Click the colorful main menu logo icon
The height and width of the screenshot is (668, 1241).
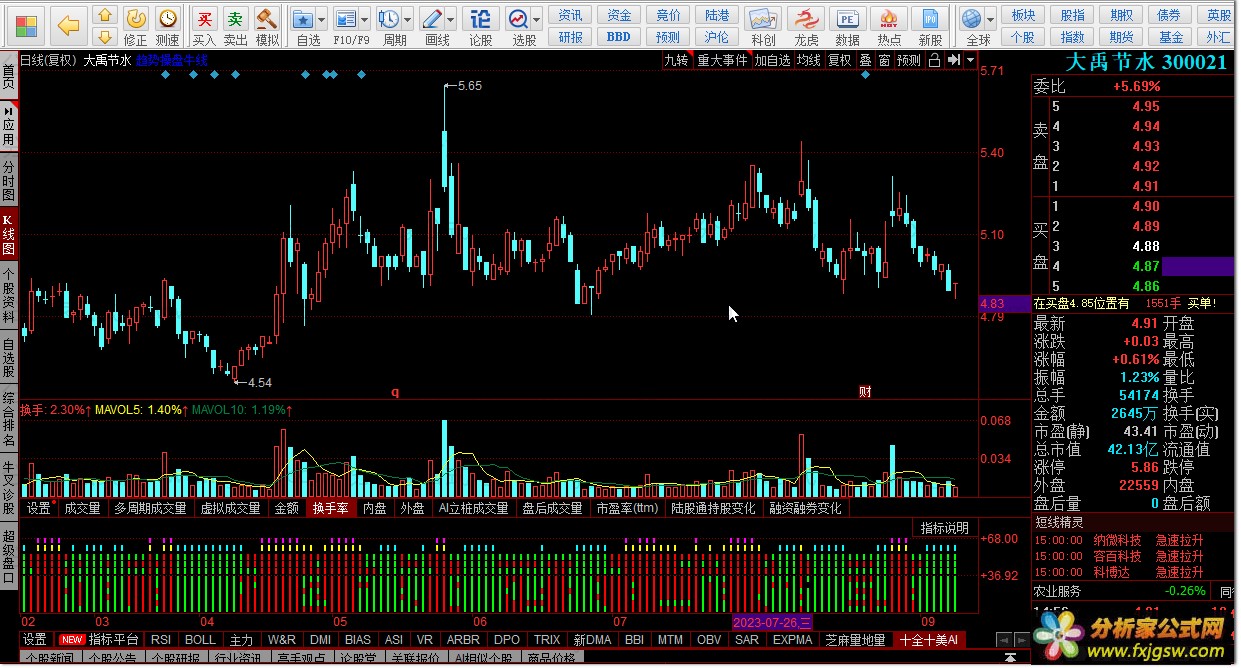coord(26,25)
